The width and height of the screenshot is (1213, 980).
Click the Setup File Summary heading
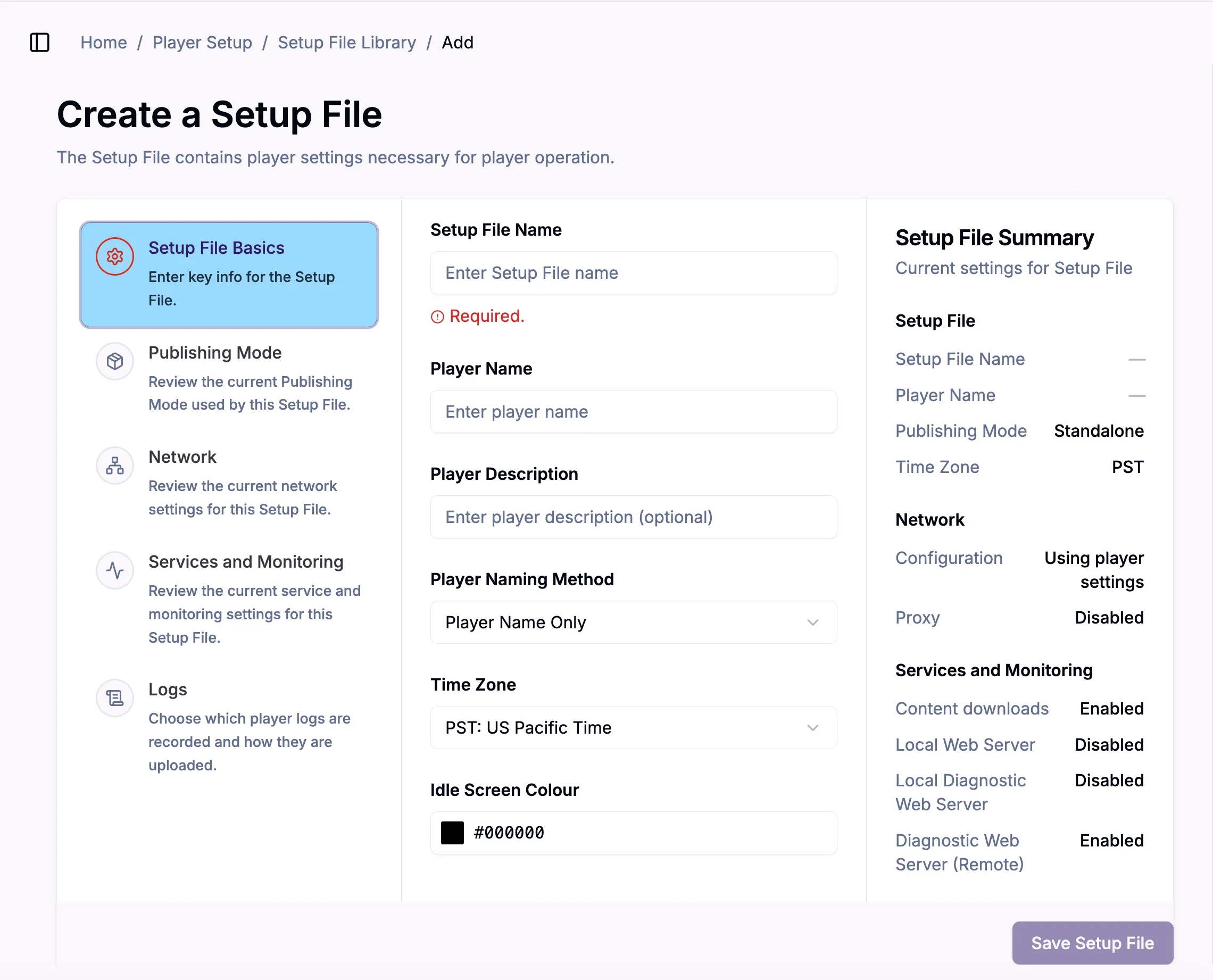tap(994, 238)
